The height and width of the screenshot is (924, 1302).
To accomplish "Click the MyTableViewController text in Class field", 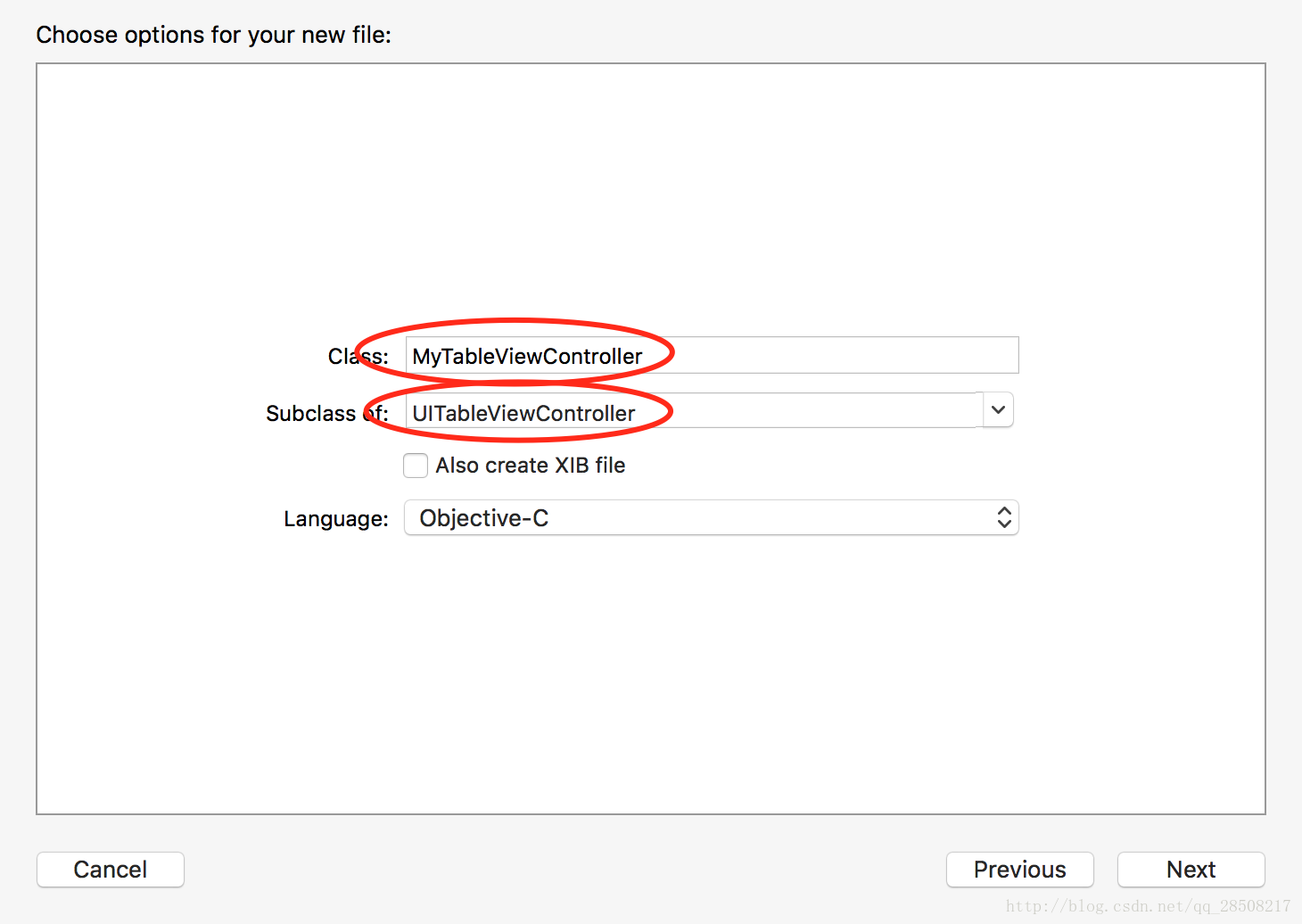I will coord(527,357).
